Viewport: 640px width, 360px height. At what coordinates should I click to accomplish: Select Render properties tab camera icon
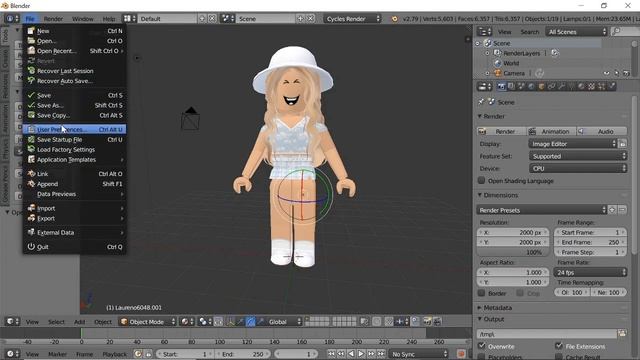pos(501,86)
